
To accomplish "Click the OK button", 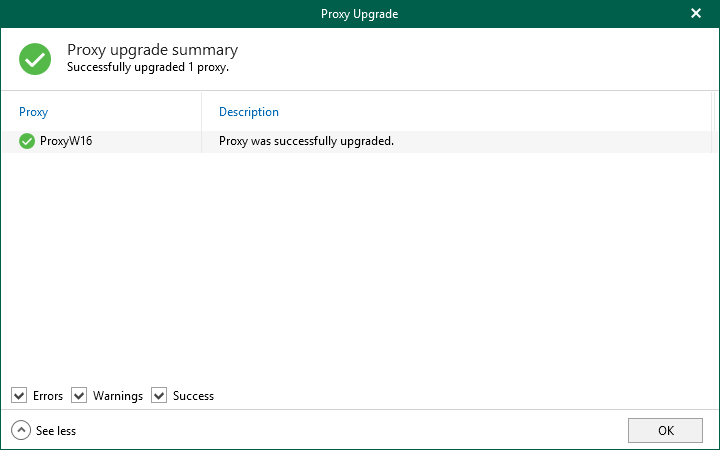I will coord(665,430).
